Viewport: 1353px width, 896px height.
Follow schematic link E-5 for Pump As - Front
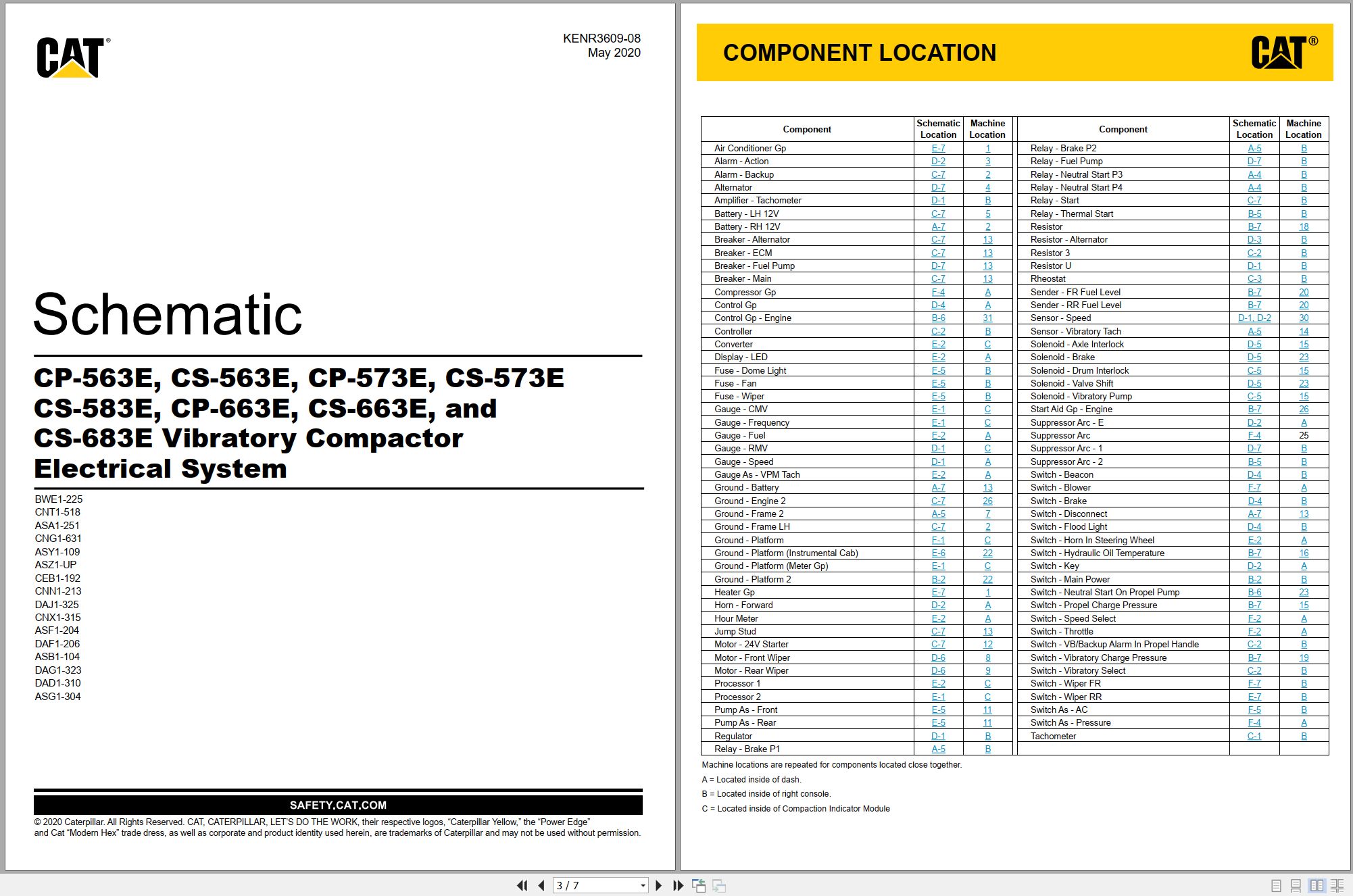pos(938,710)
